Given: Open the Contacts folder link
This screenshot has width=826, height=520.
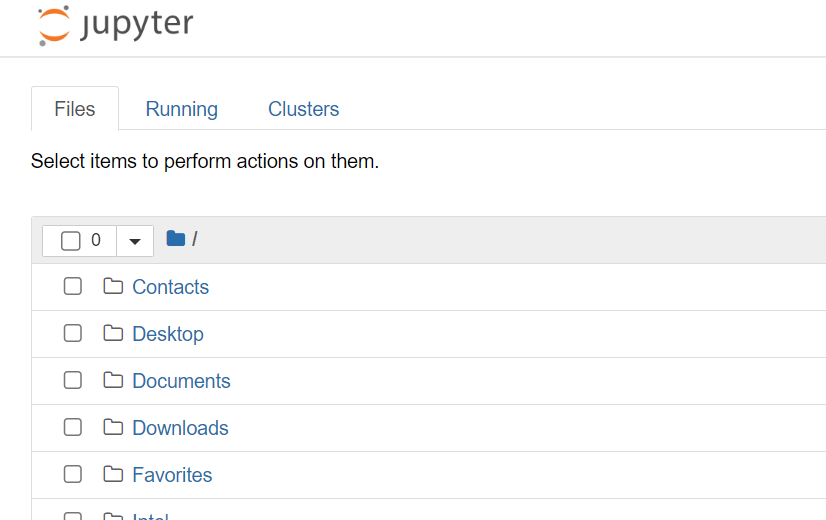Looking at the screenshot, I should point(170,287).
